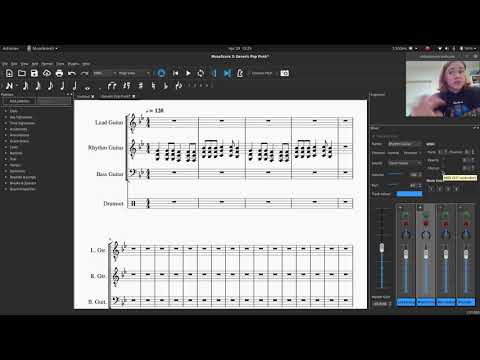Open the Edit menu
The width and height of the screenshot is (480, 360).
tap(14, 64)
